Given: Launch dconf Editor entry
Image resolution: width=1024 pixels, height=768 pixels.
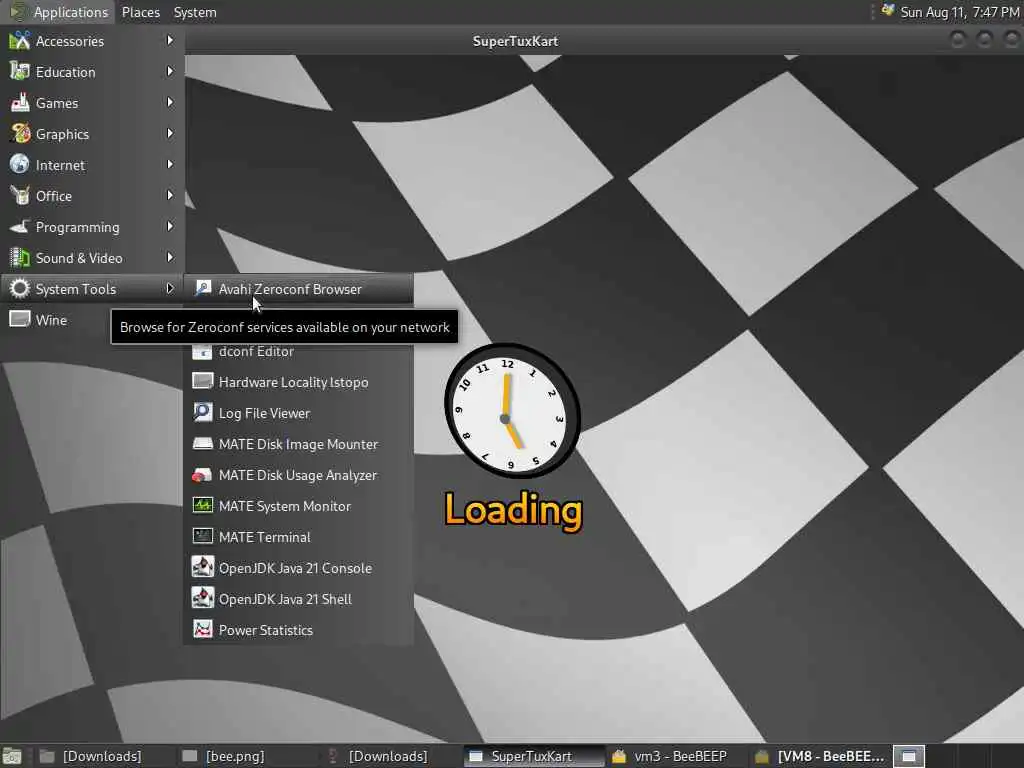Looking at the screenshot, I should point(299,352).
